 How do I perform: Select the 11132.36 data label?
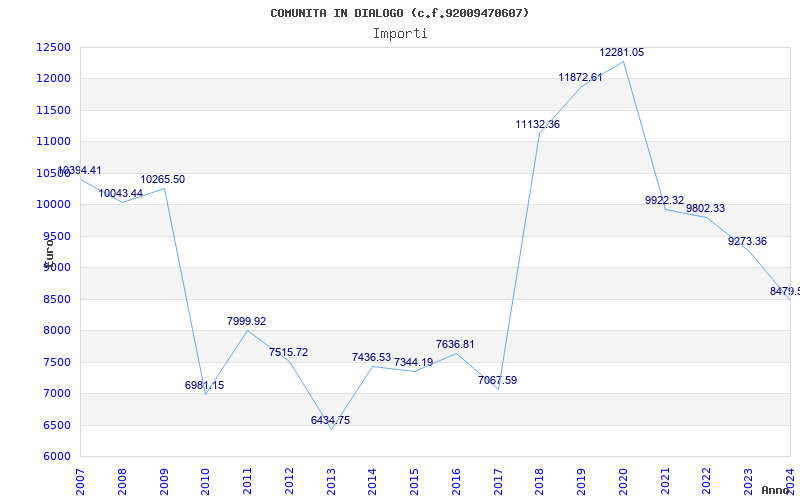coord(537,124)
